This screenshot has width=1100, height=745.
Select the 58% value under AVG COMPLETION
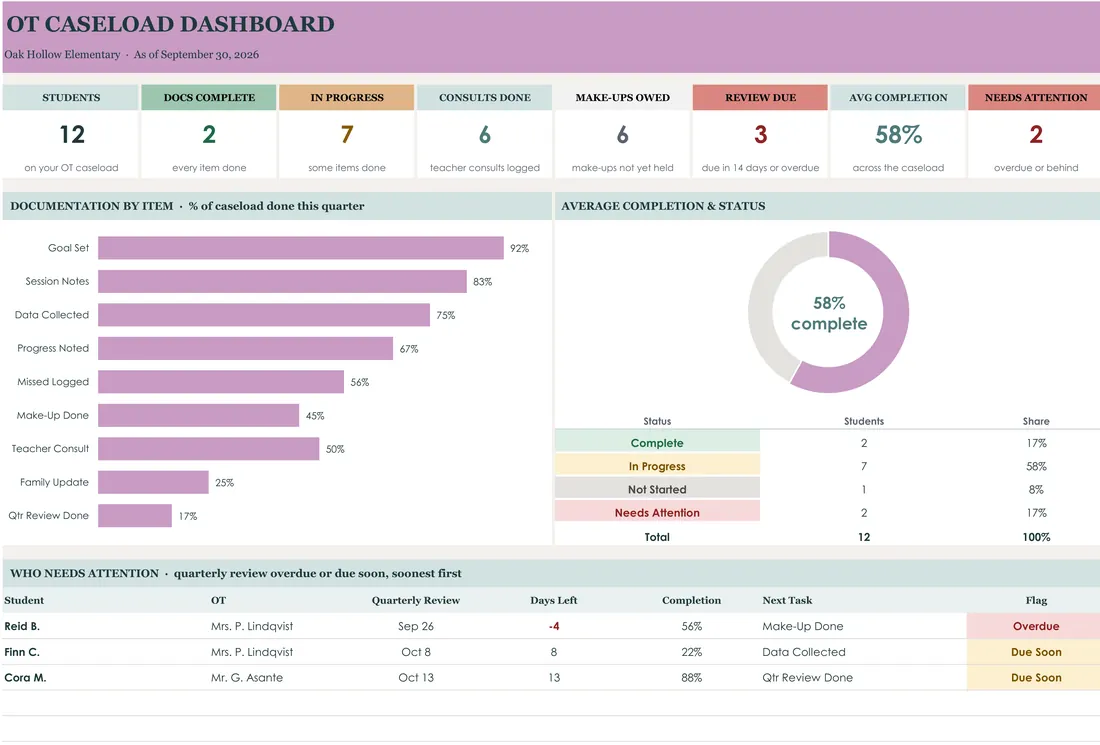[x=898, y=134]
